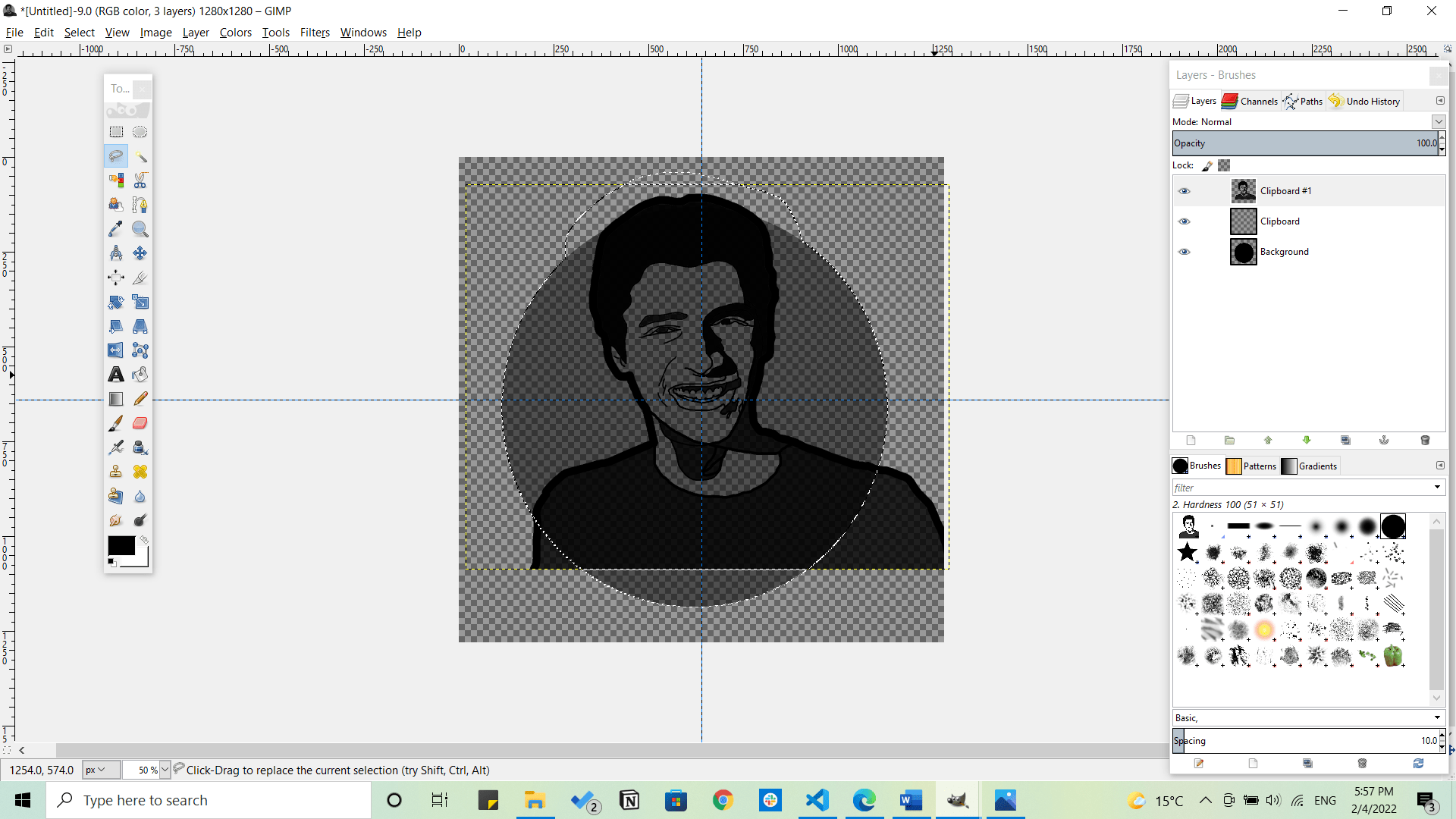Select the Rectangle Select tool
The width and height of the screenshot is (1456, 819).
pos(116,132)
